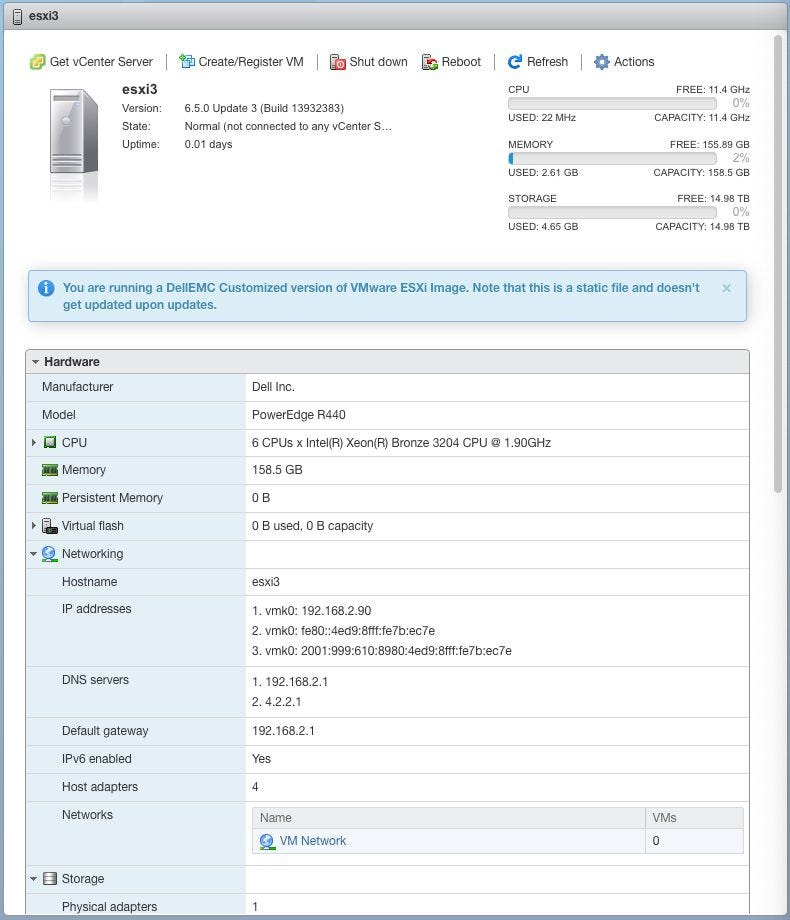Click the Persistent Memory icon
The image size is (790, 920).
click(50, 498)
